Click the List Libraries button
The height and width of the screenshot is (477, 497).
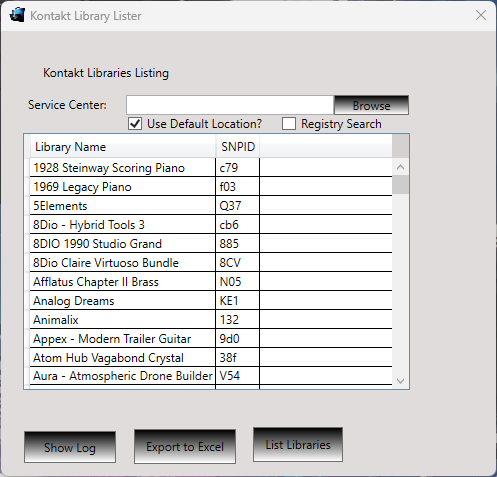click(x=298, y=444)
